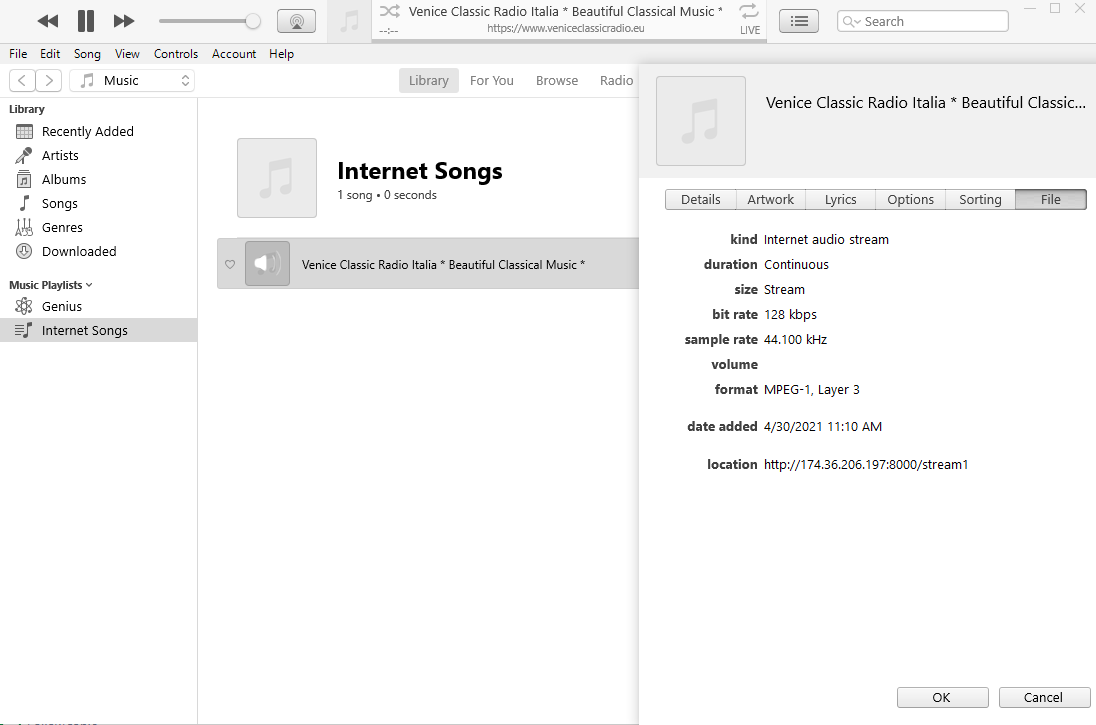This screenshot has width=1096, height=725.
Task: Go back with the left navigation arrow
Action: pos(22,80)
